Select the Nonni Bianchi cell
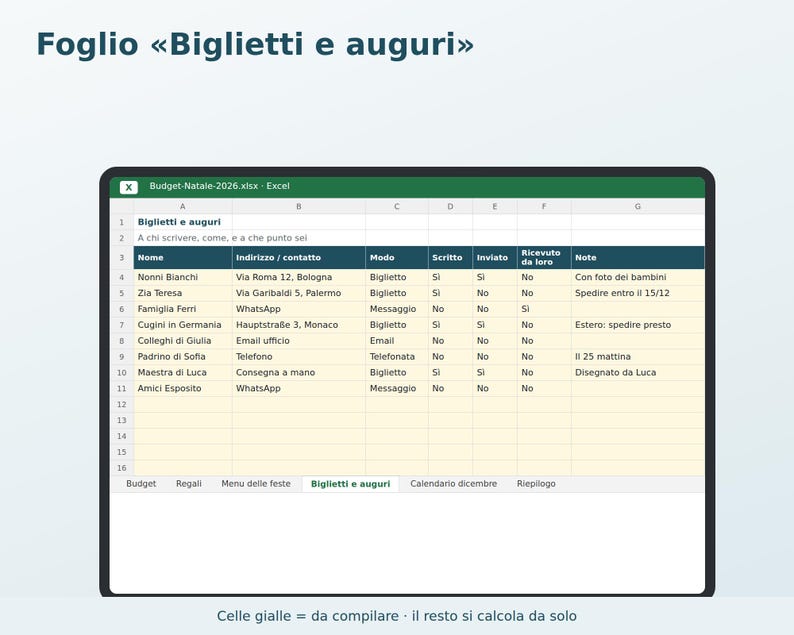Viewport: 794px width, 635px height. [x=183, y=277]
